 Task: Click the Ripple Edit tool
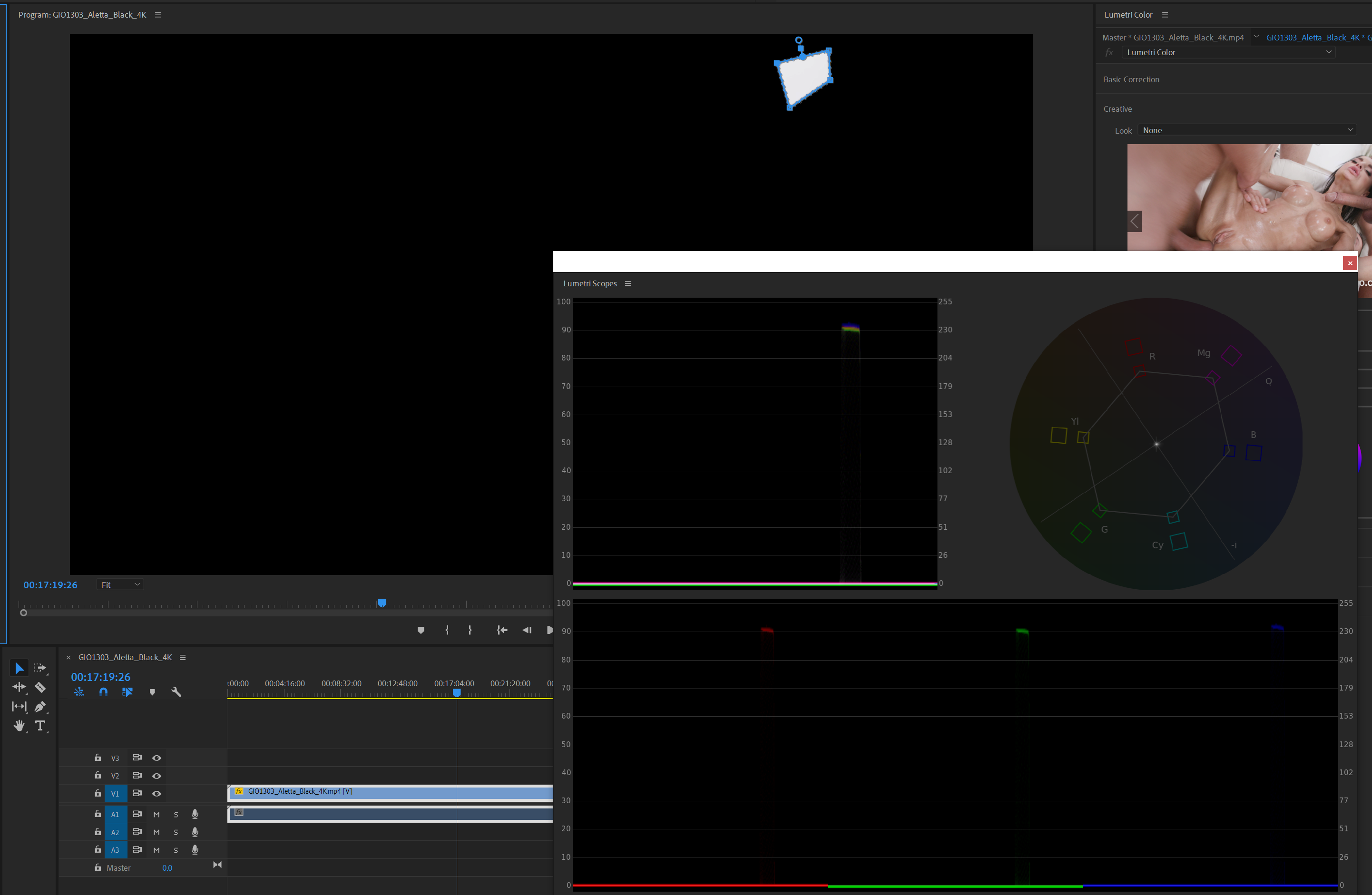click(x=19, y=687)
